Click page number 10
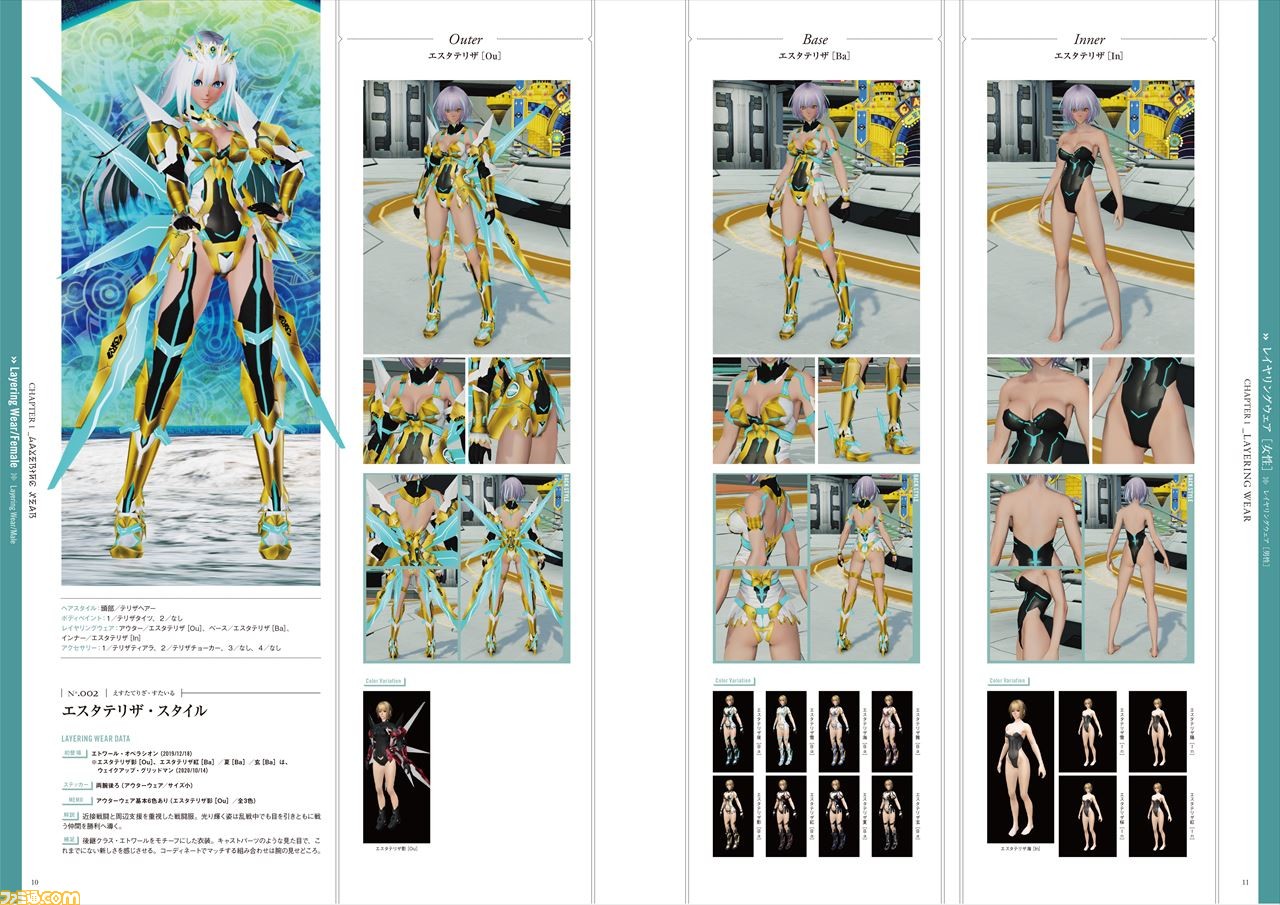The image size is (1280, 905). pyautogui.click(x=35, y=882)
